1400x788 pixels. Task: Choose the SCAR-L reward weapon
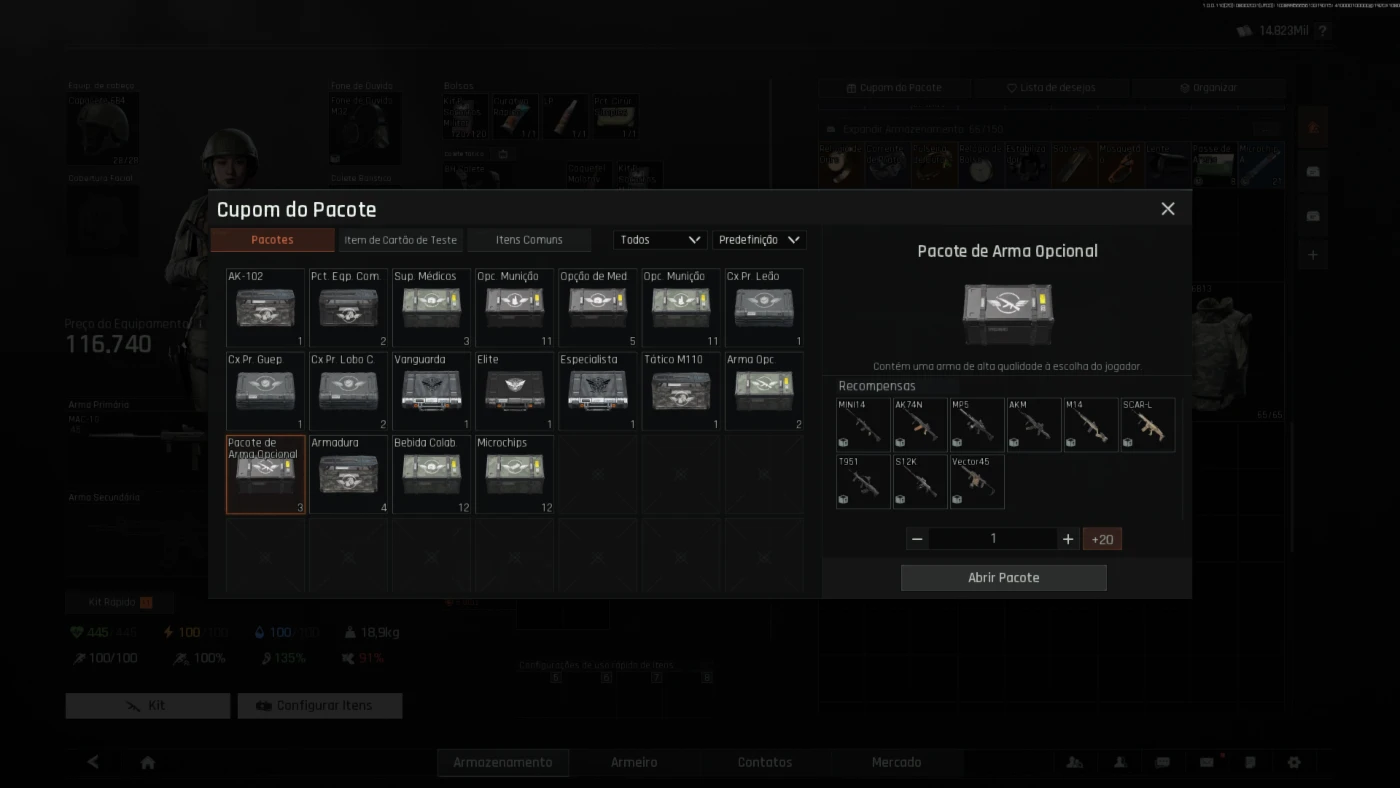coord(1148,425)
